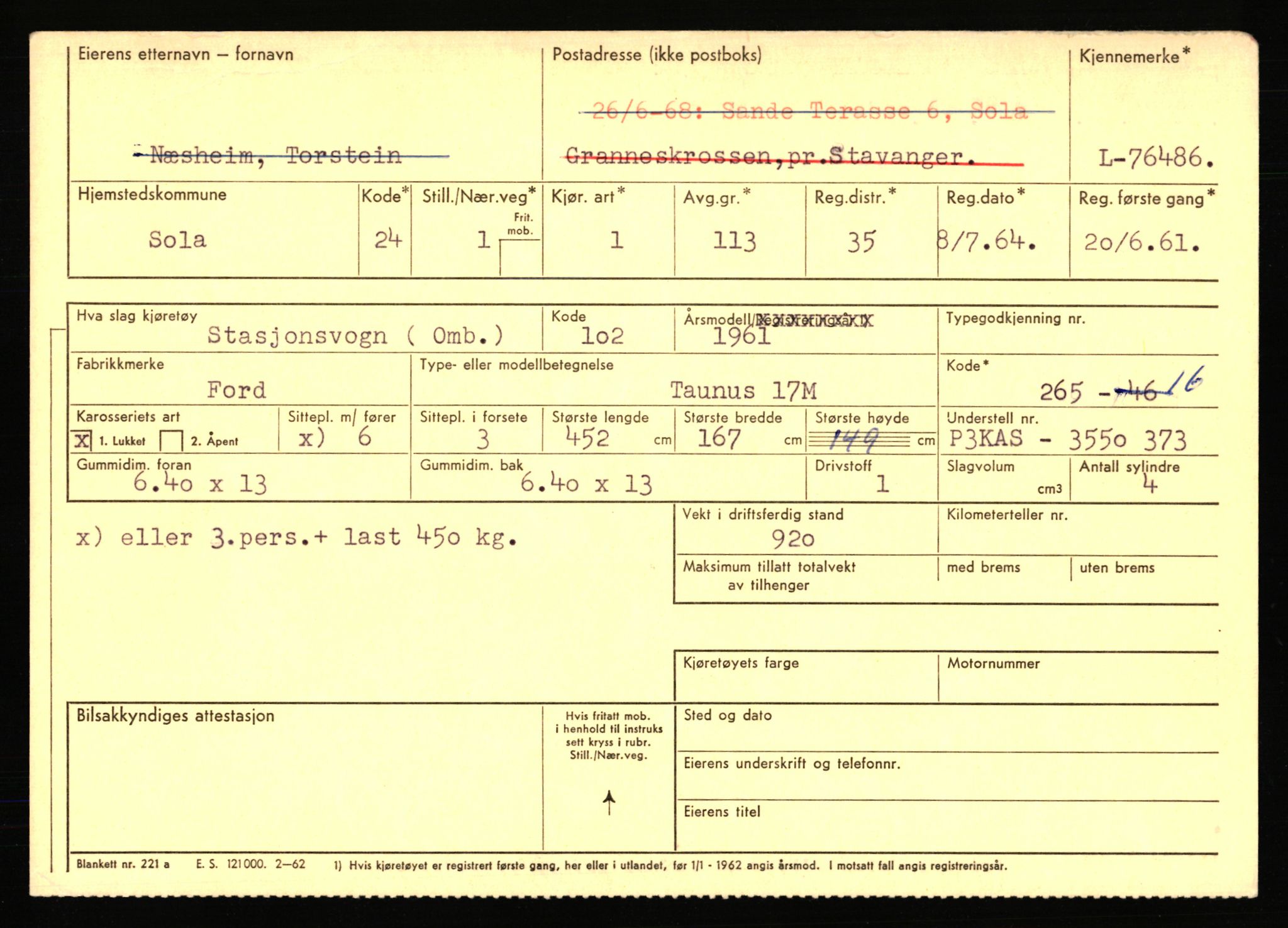The image size is (1288, 928).
Task: Click the 'Bilsakkyndiges attestasjon' box
Action: coord(305,778)
